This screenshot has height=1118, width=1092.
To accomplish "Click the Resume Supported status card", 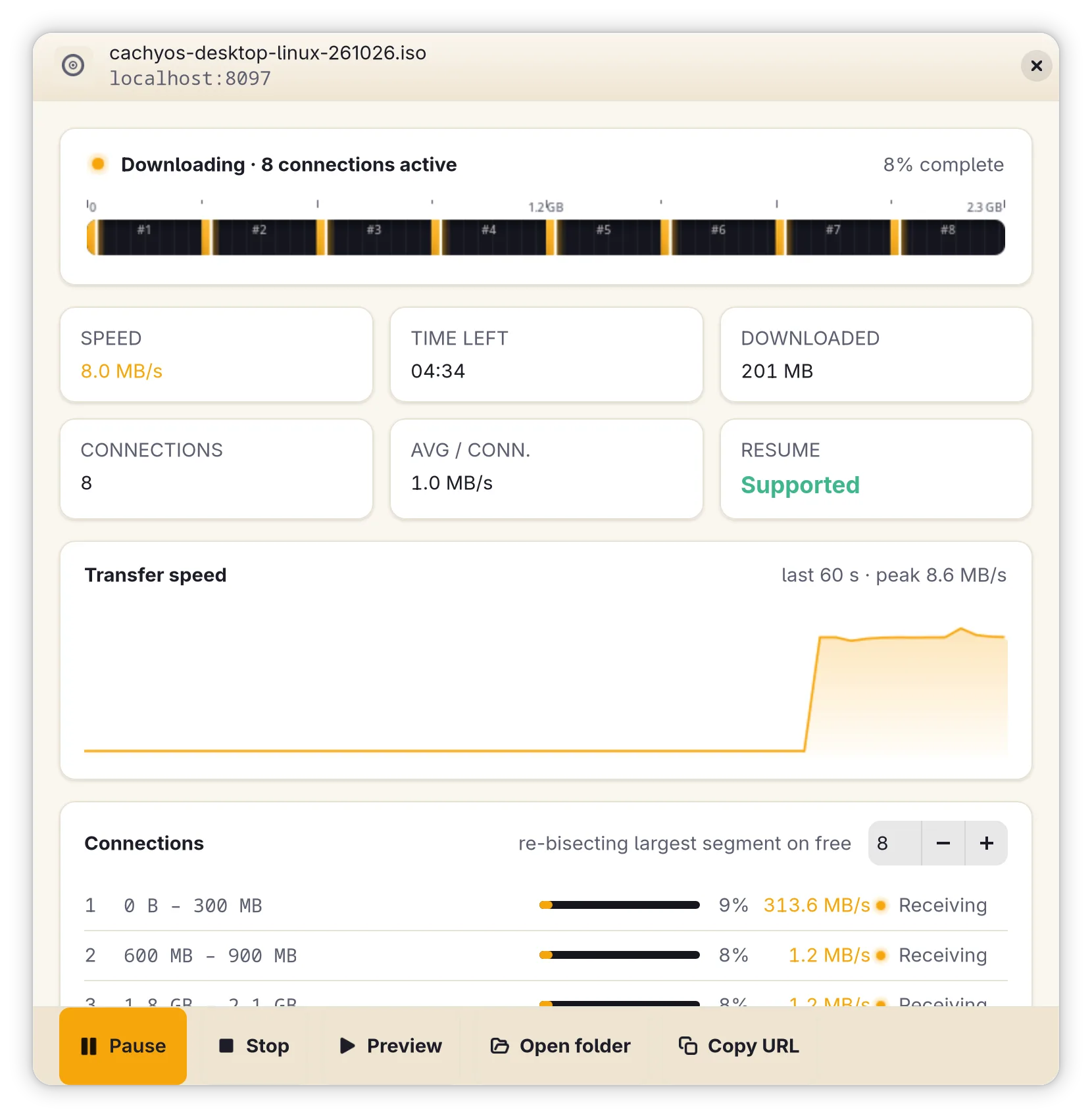I will (x=876, y=469).
